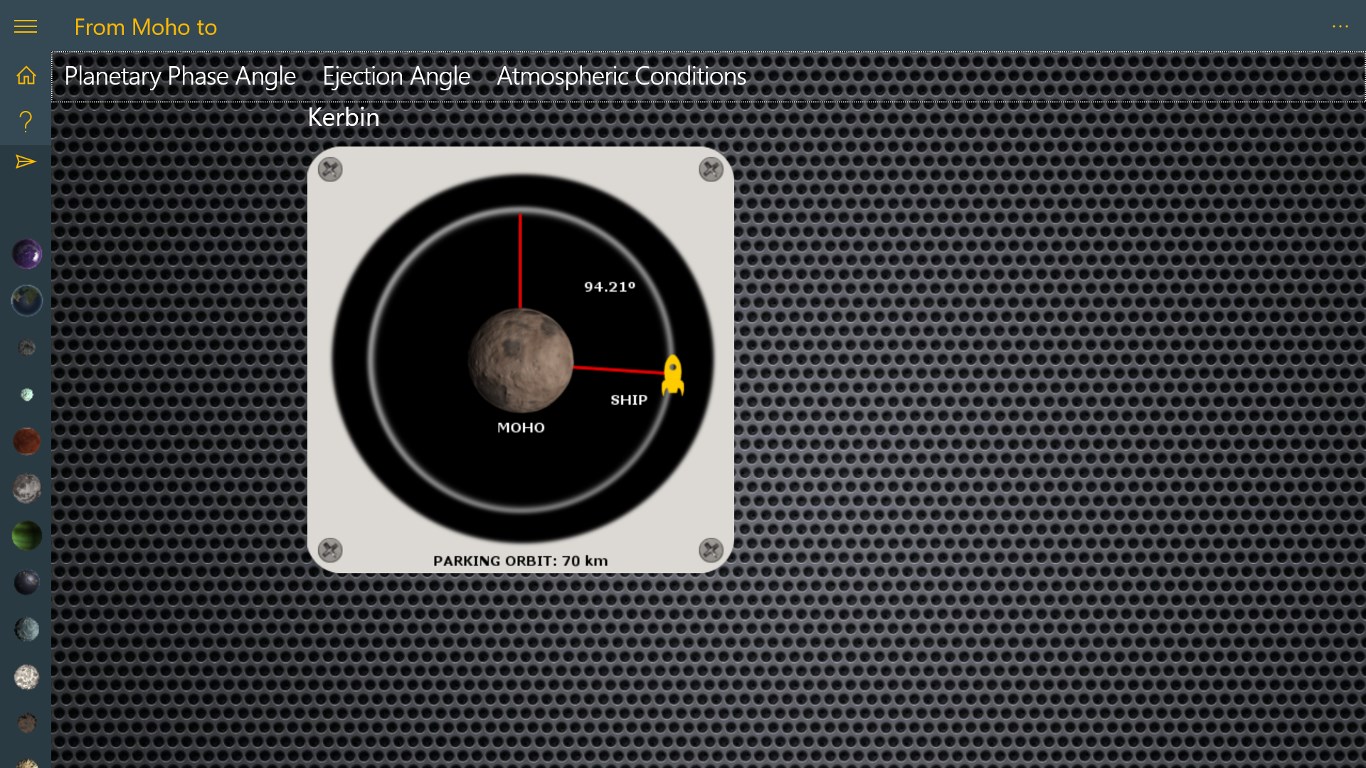Click the Parking Orbit 70 km label
This screenshot has width=1366, height=768.
pyautogui.click(x=520, y=561)
